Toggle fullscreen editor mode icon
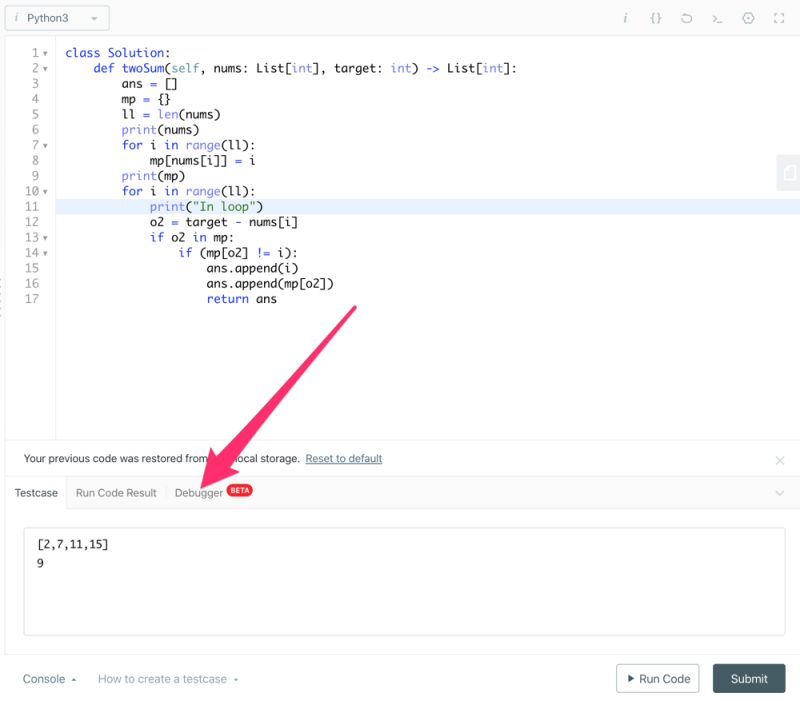 click(779, 18)
